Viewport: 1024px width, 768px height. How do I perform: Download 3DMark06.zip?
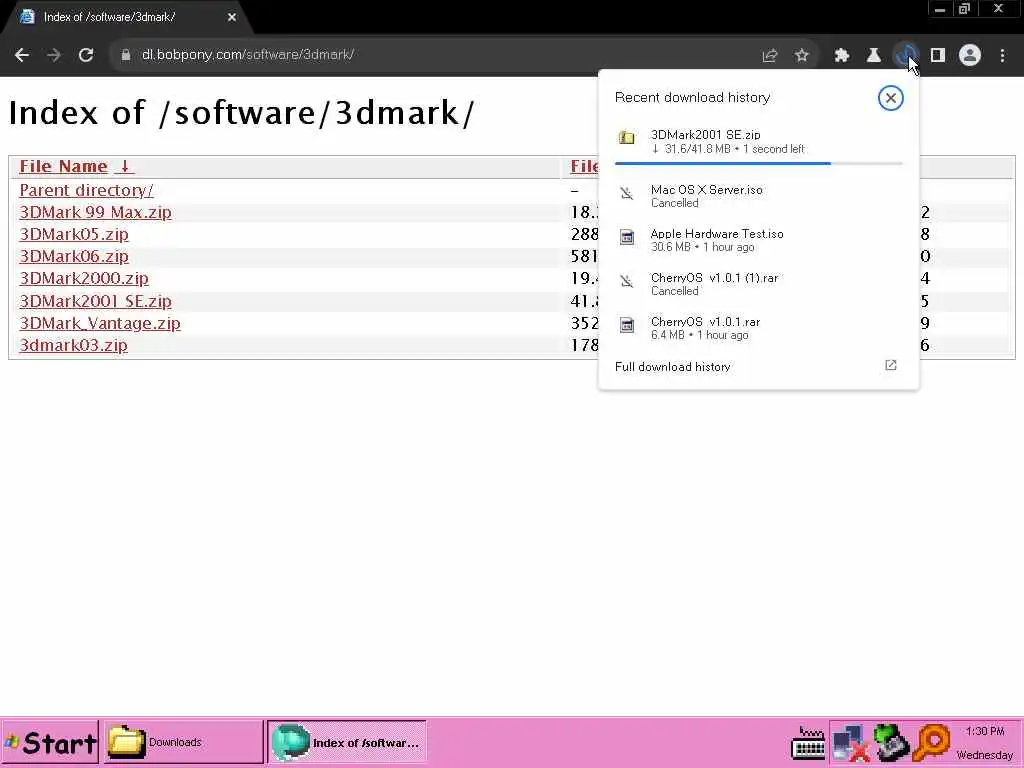coord(74,257)
